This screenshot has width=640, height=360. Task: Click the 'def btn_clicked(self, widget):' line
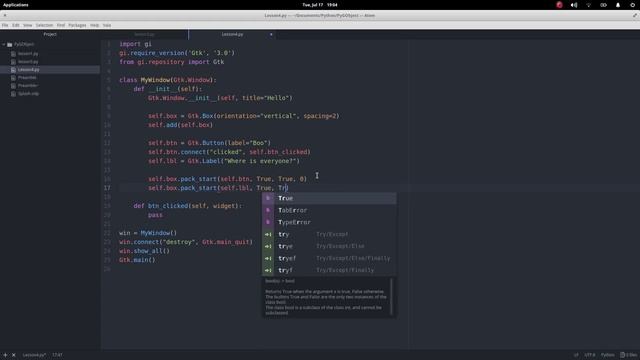[188, 206]
